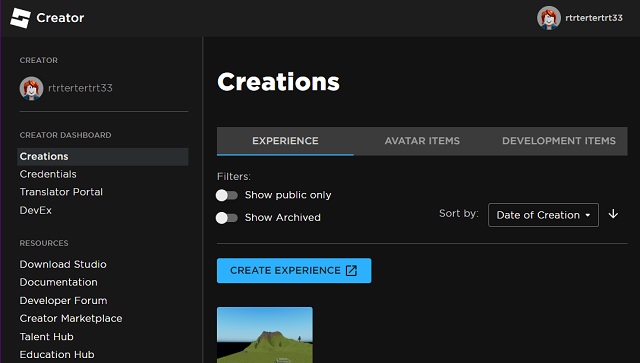Switch to the Development Items tab
Viewport: 640px width, 363px height.
pos(559,141)
